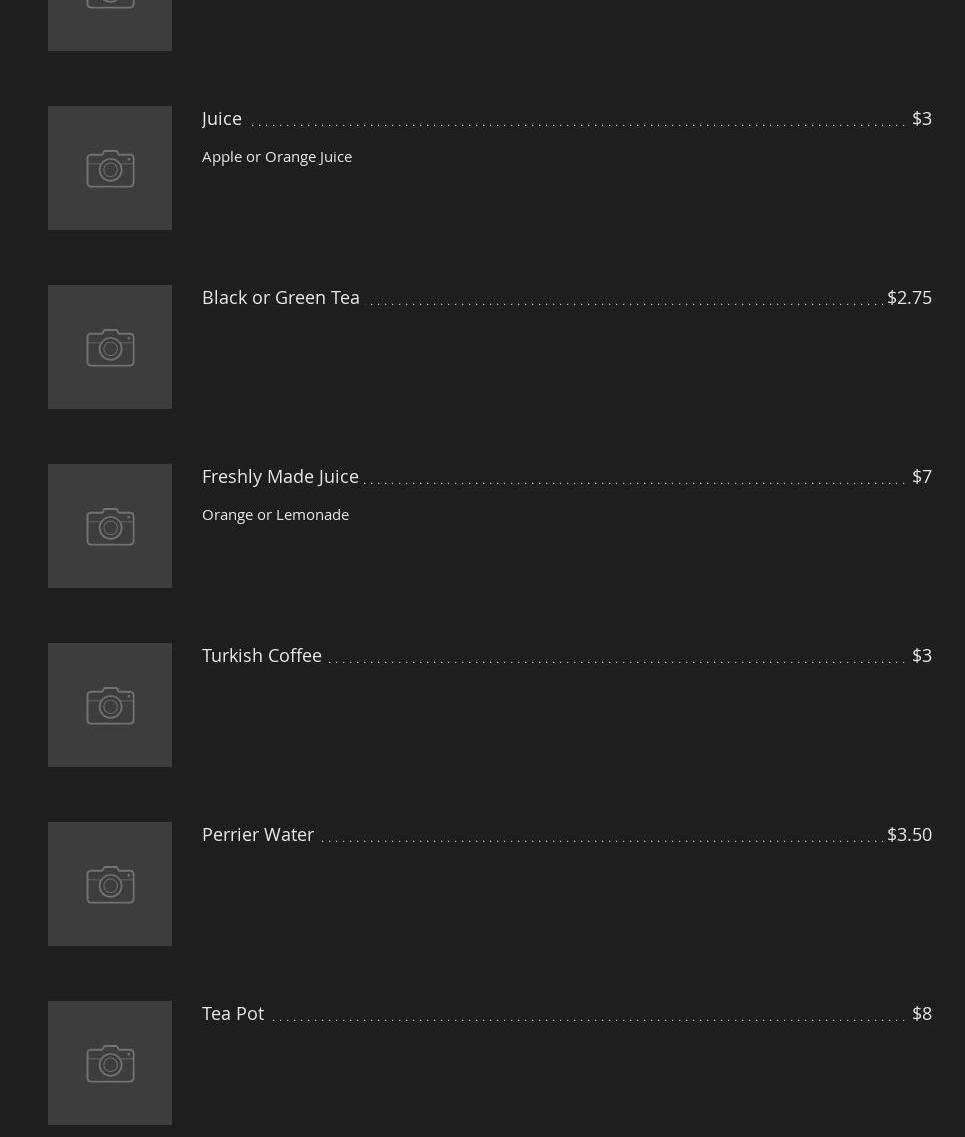
Task: Click the $3.50 Perrier Water price
Action: [x=909, y=835]
